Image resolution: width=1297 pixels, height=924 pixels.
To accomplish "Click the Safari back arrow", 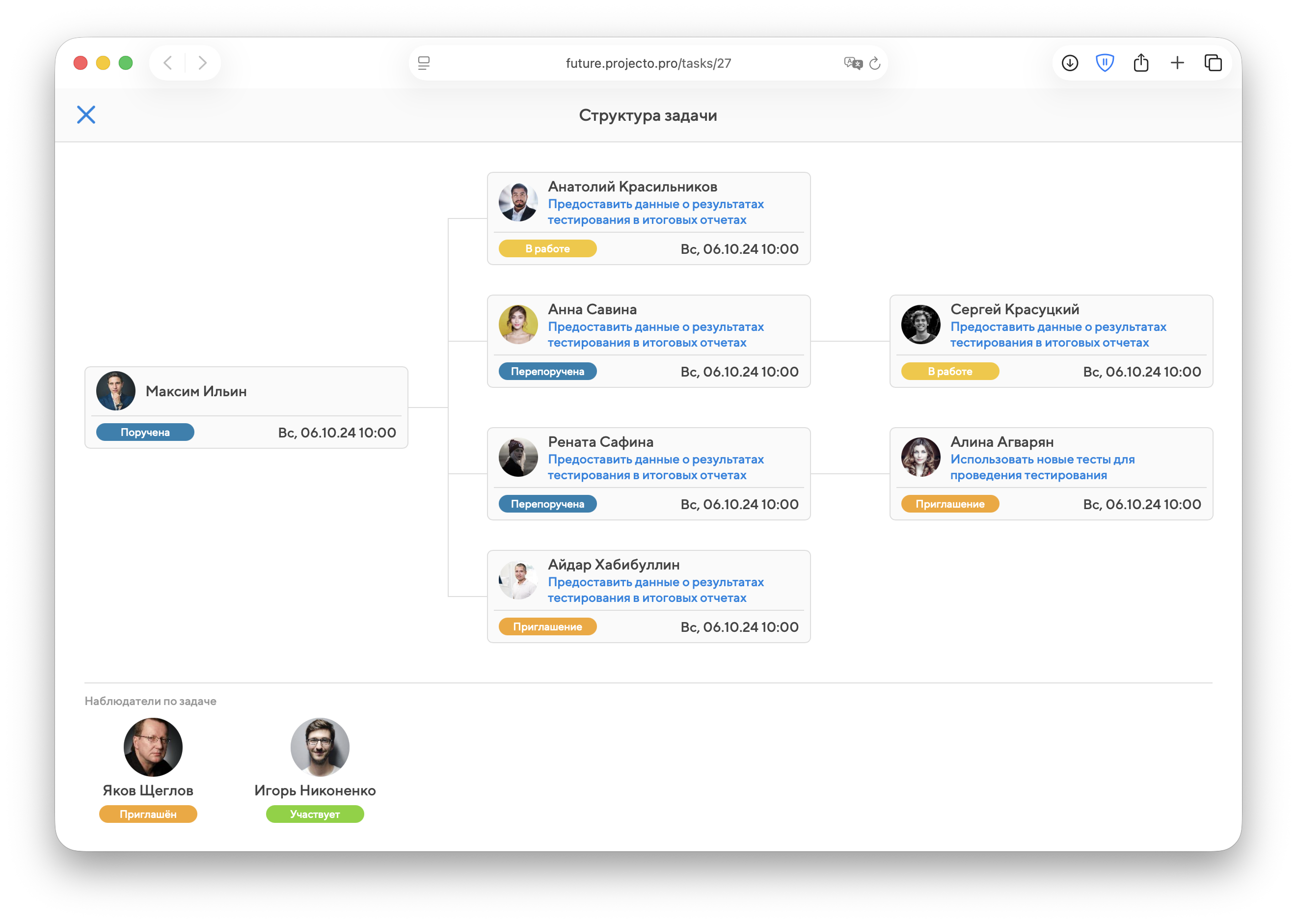I will click(x=168, y=62).
